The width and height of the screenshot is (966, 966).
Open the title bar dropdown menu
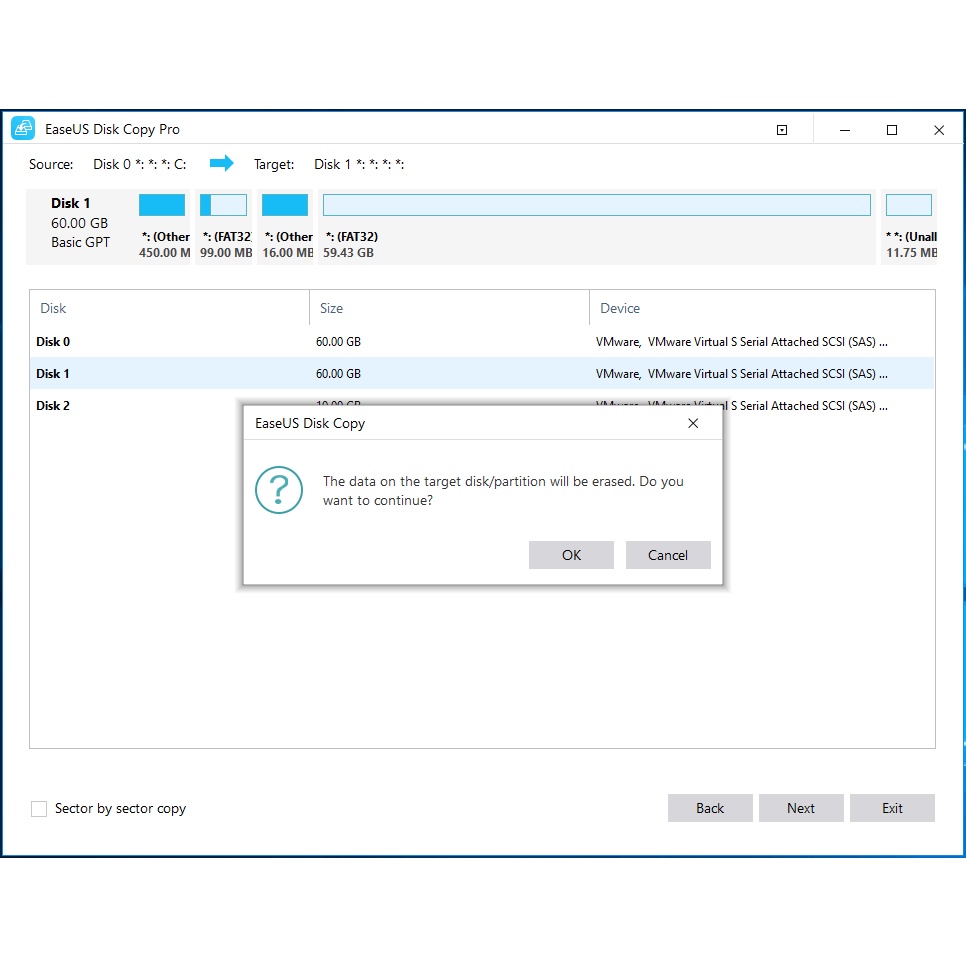782,129
